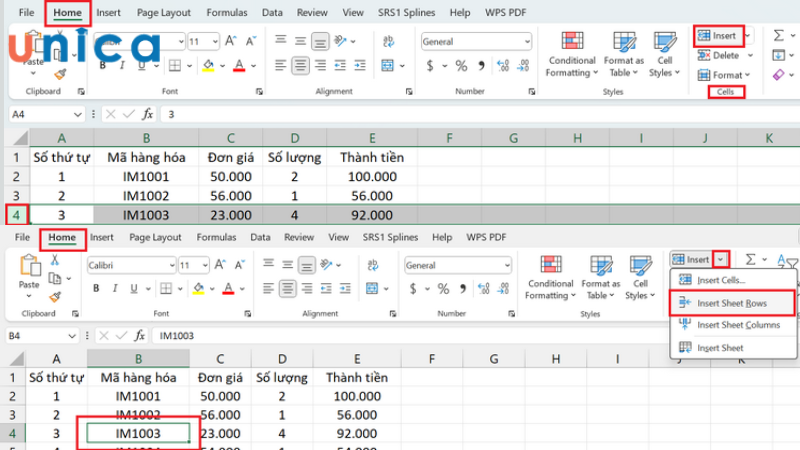The image size is (800, 450).
Task: Expand Name Box A4 dropdown in top window
Action: pyautogui.click(x=78, y=114)
